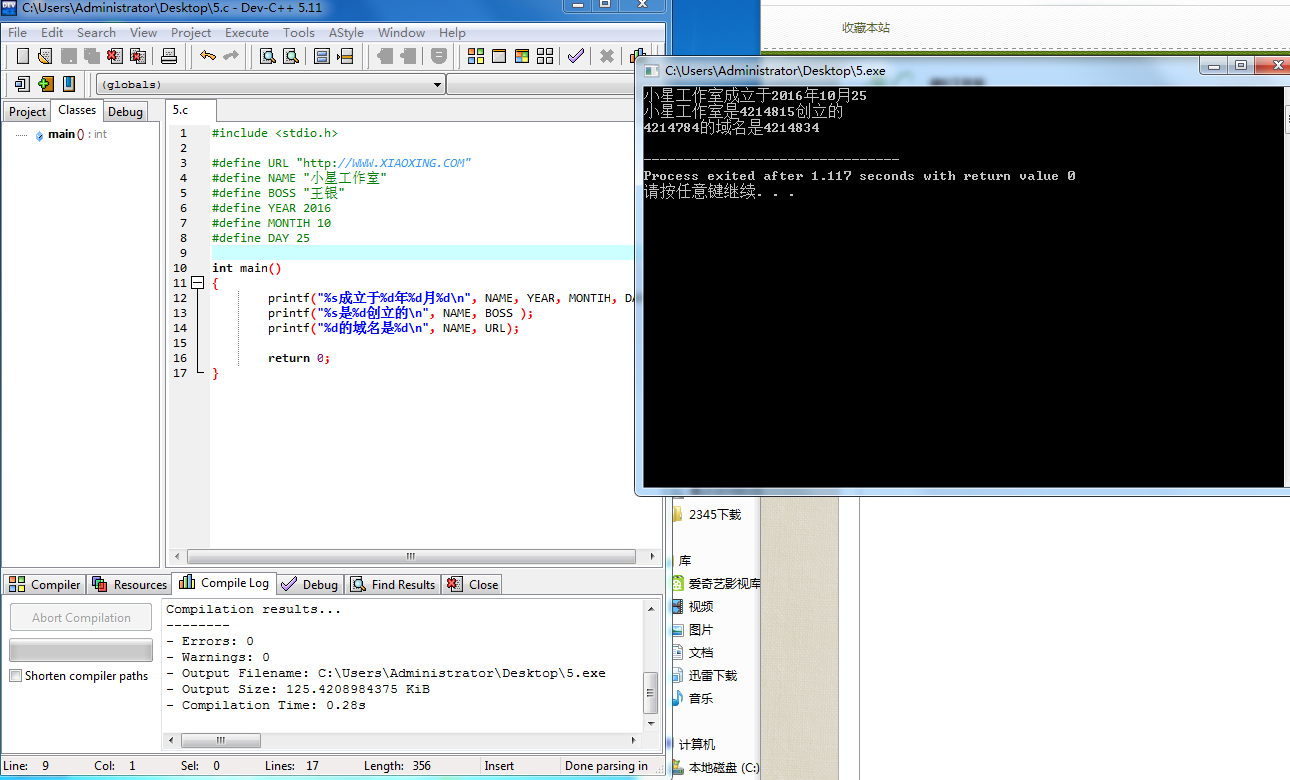Click the Undo arrow icon
The image size is (1290, 780).
[x=207, y=56]
